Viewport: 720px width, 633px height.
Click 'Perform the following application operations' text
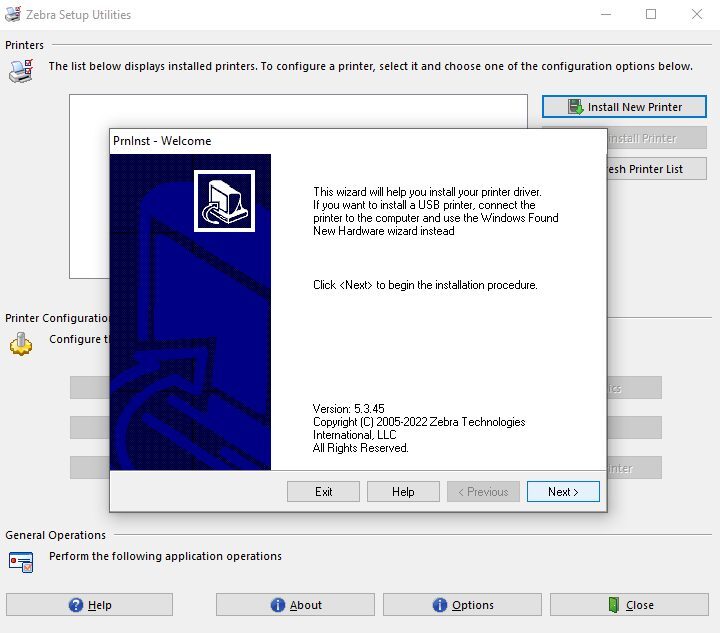165,556
